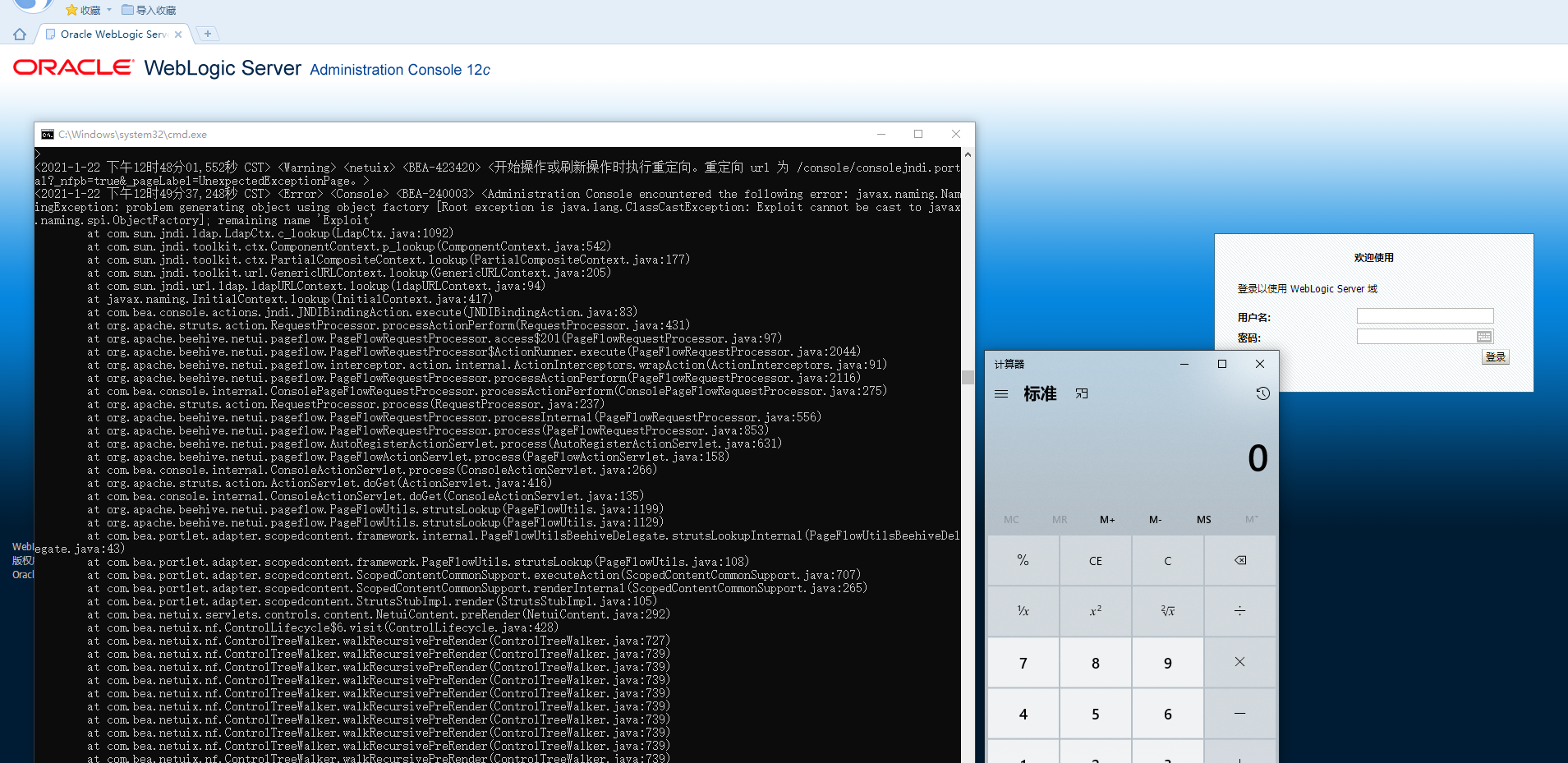Click the MS memory store button

[x=1203, y=520]
